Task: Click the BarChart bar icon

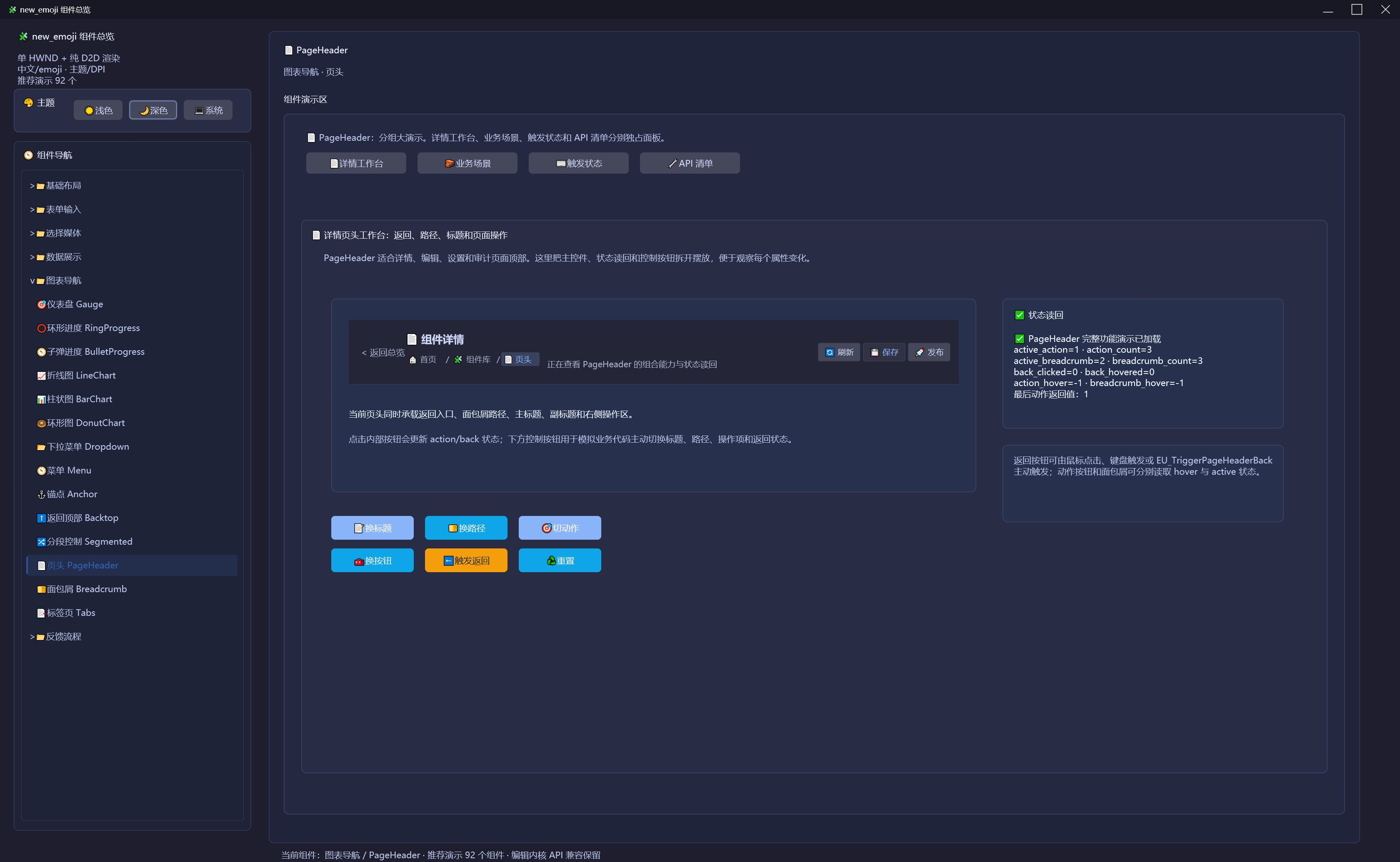Action: 41,400
